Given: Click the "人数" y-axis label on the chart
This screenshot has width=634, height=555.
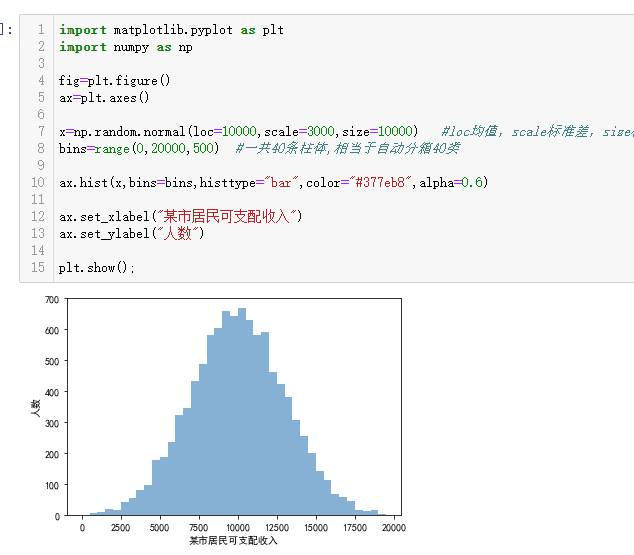Looking at the screenshot, I should click(x=35, y=407).
